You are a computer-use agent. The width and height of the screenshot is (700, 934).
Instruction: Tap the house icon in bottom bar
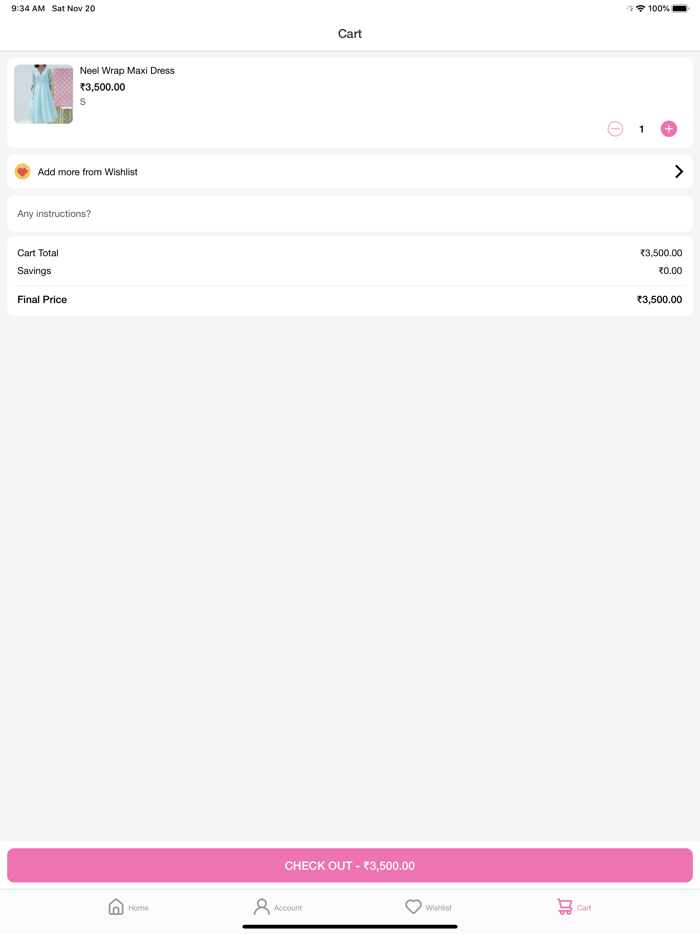[116, 907]
